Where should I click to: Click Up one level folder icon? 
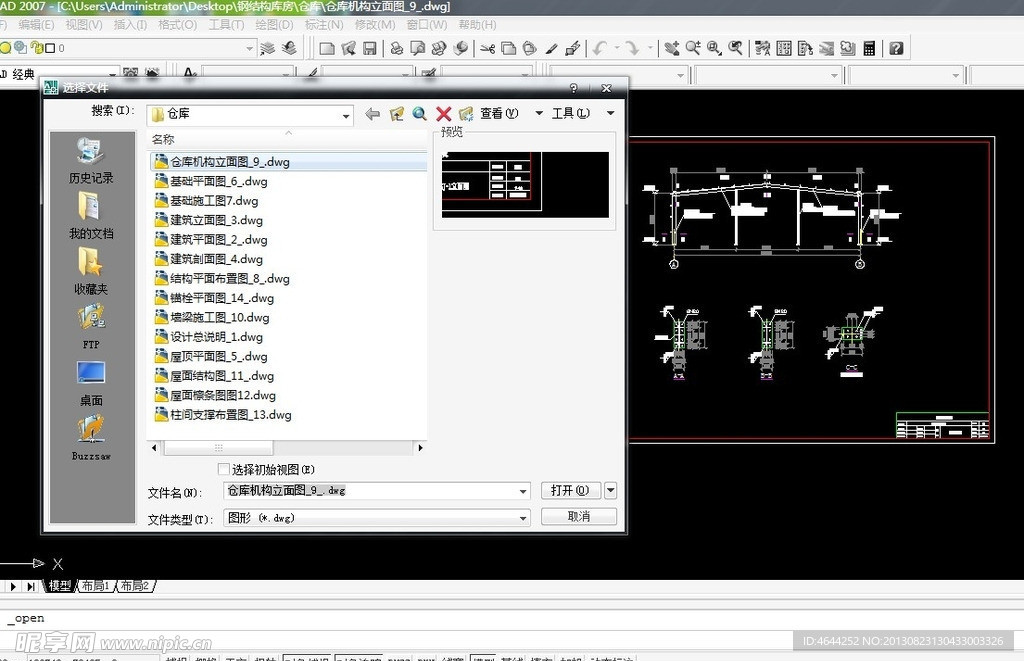pos(396,114)
